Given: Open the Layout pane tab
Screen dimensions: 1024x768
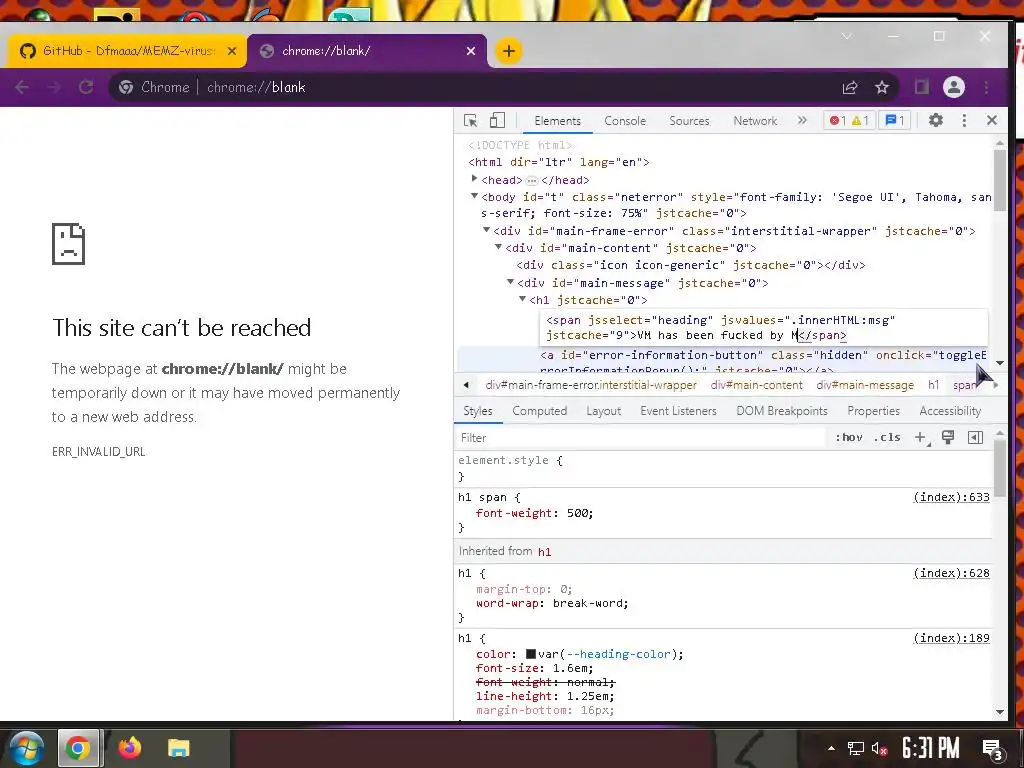Looking at the screenshot, I should click(603, 411).
